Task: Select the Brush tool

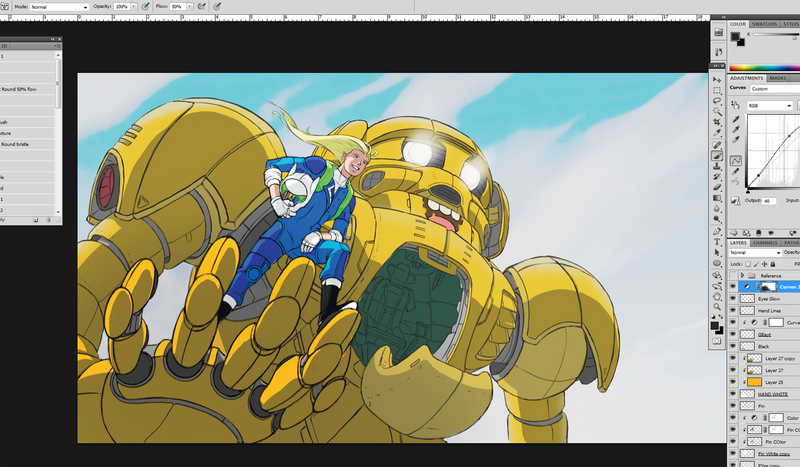Action: click(717, 156)
